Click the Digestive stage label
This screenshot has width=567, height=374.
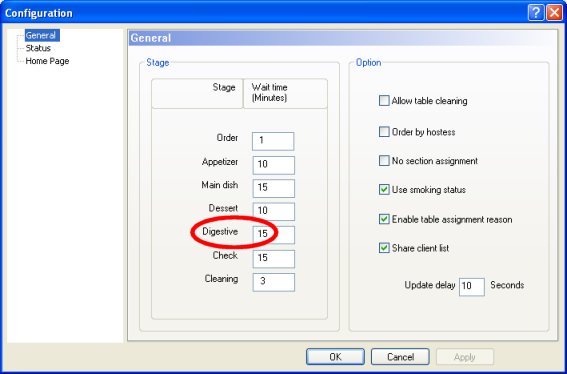tap(220, 231)
